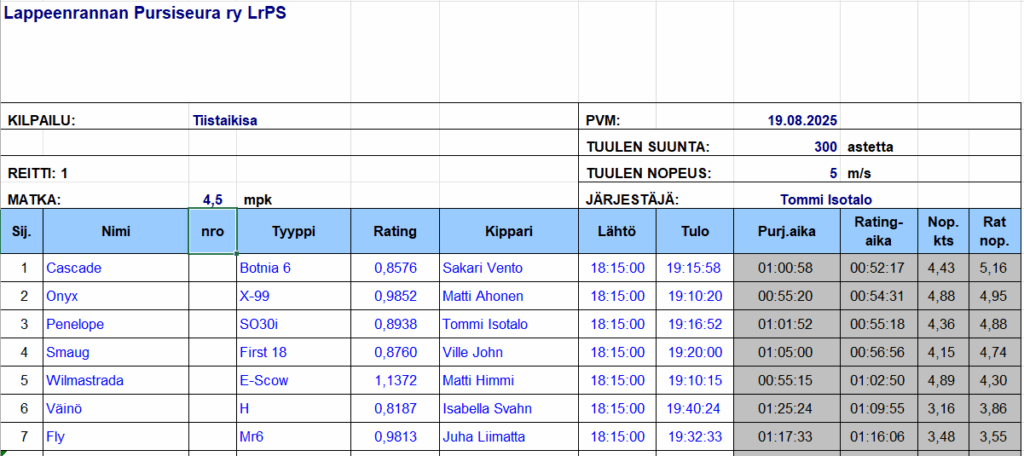Viewport: 1024px width, 456px height.
Task: Click the TUULEN NOPEUS label cell
Action: [x=647, y=173]
